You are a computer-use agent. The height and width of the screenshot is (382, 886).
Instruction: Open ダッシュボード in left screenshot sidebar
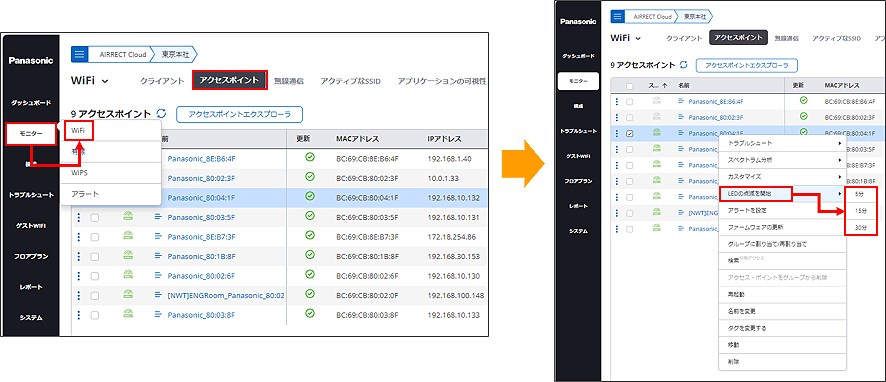(31, 103)
